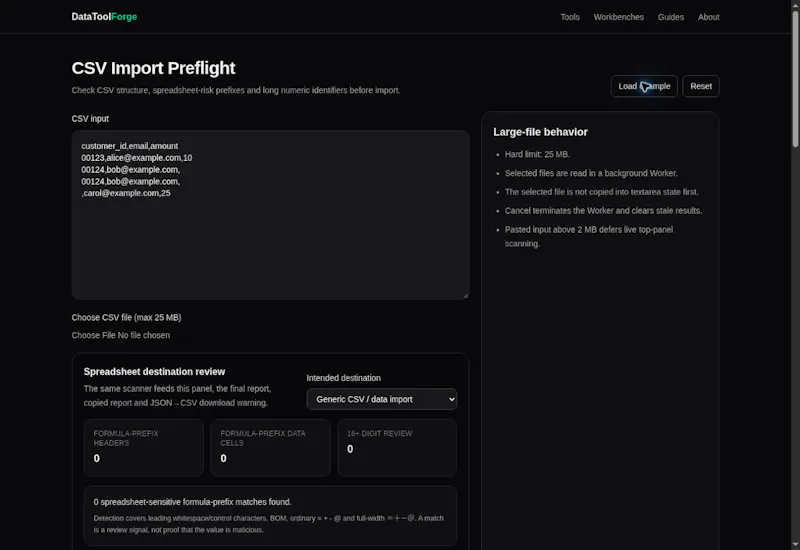Click the Formula-prefix data cells card
This screenshot has height=550, width=800.
(270, 447)
